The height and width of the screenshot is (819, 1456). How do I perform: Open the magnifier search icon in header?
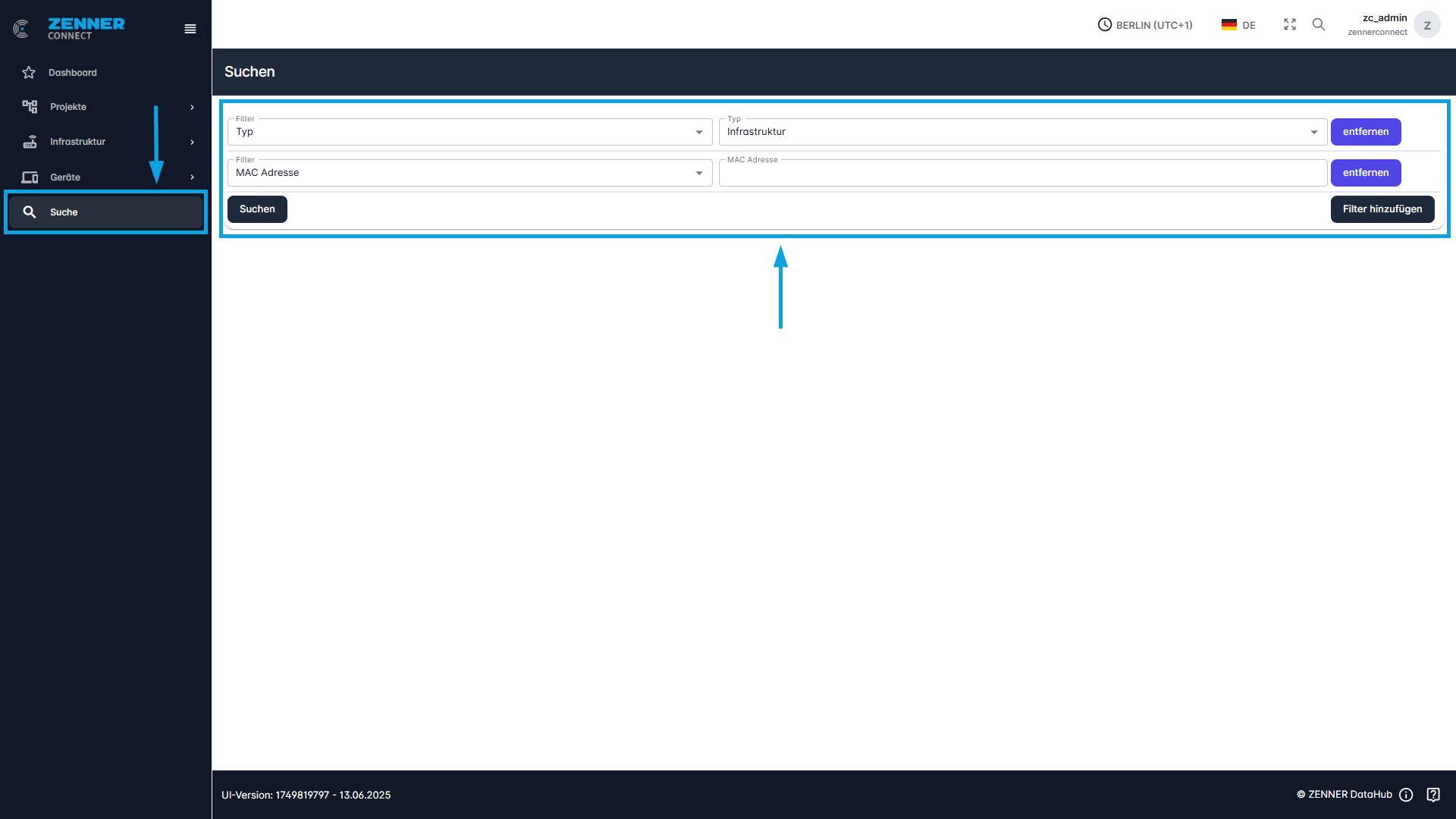coord(1319,25)
